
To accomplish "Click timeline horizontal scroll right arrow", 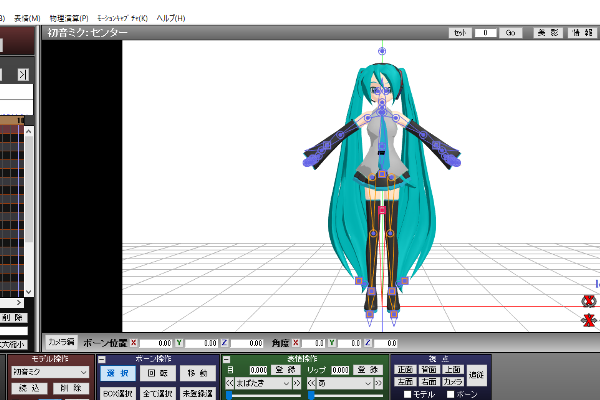I will coord(19,303).
